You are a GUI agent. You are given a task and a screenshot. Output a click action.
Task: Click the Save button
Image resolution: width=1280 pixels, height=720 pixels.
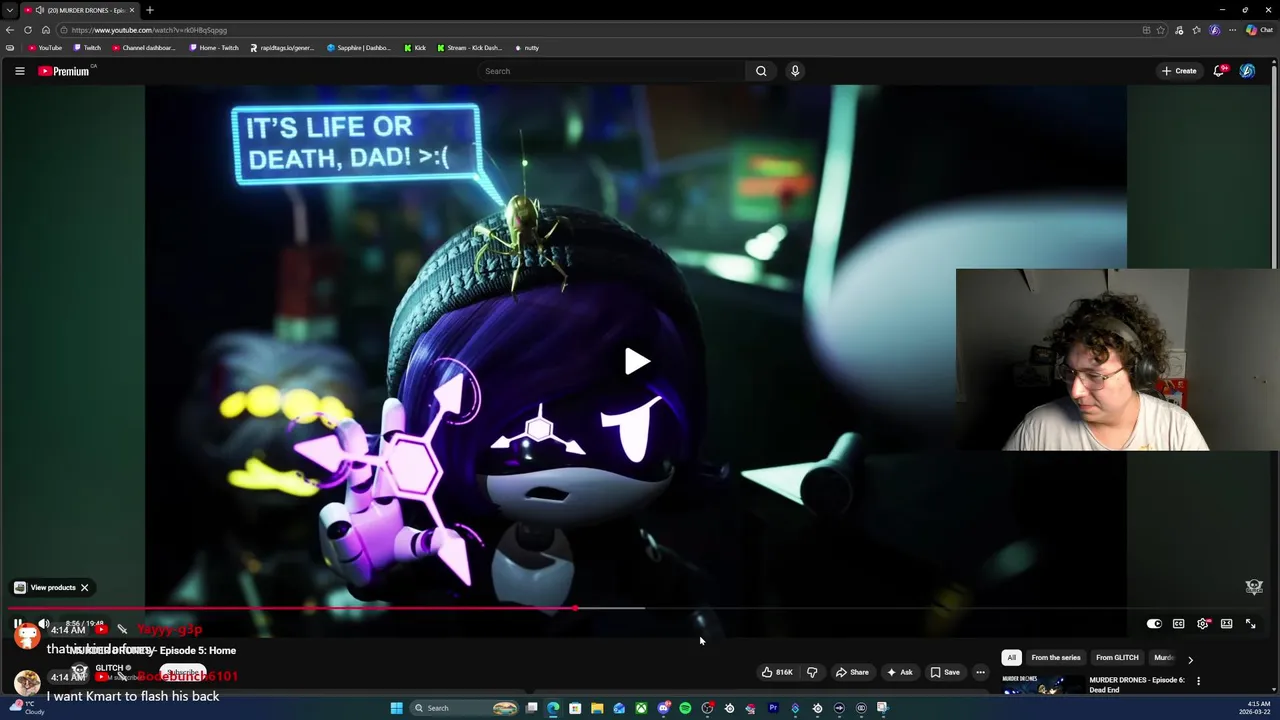click(945, 672)
